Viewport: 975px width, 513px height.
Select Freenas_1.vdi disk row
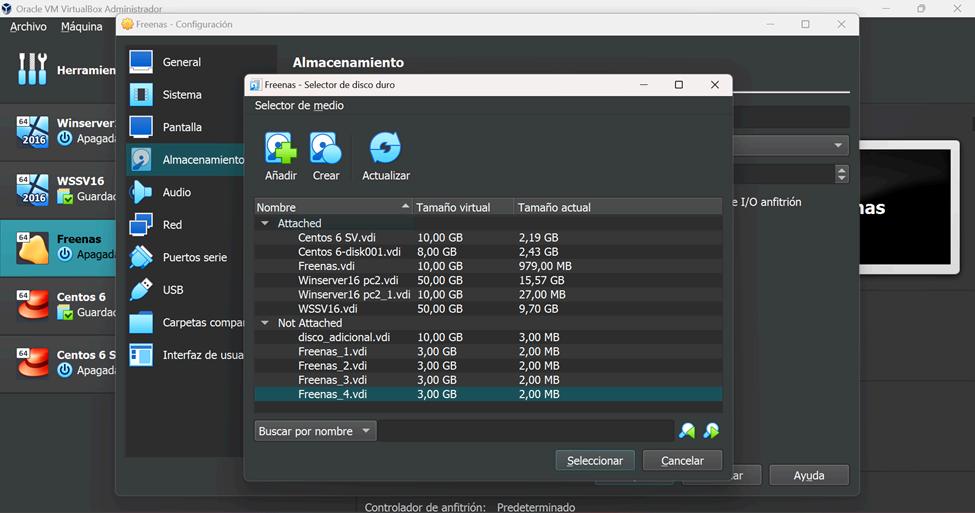tap(488, 351)
